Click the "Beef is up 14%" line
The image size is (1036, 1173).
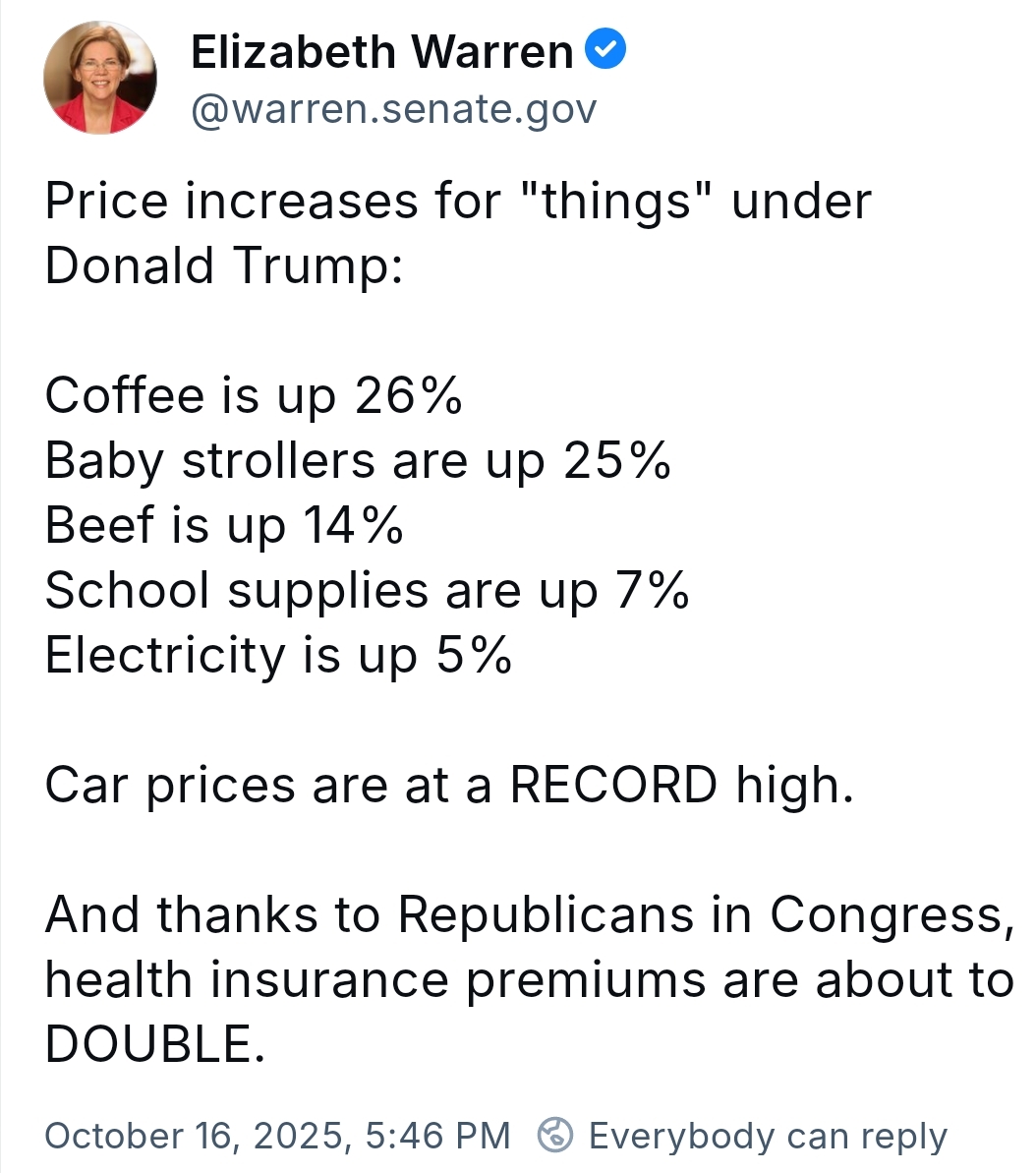point(224,525)
